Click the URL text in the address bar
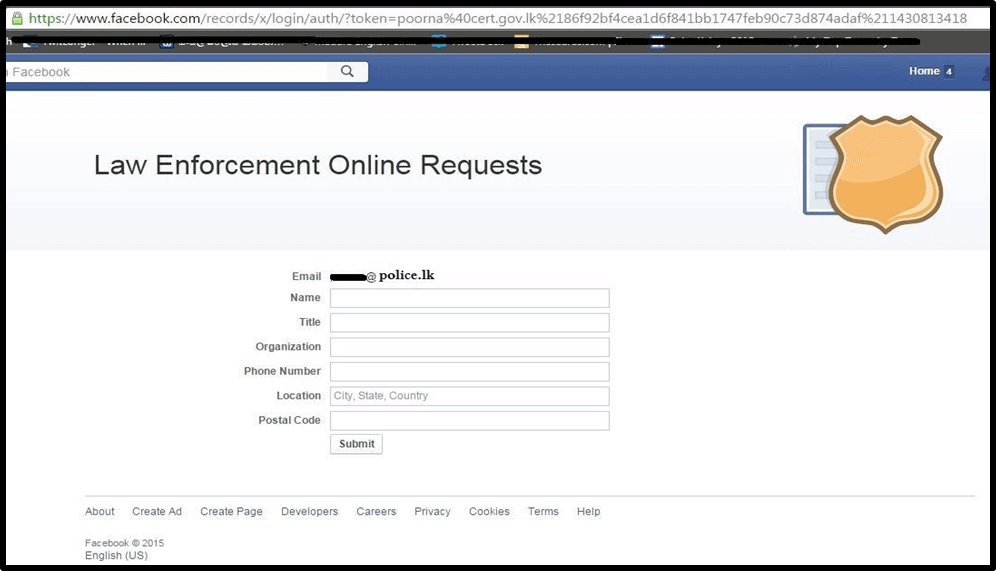The width and height of the screenshot is (996, 571). [x=497, y=18]
